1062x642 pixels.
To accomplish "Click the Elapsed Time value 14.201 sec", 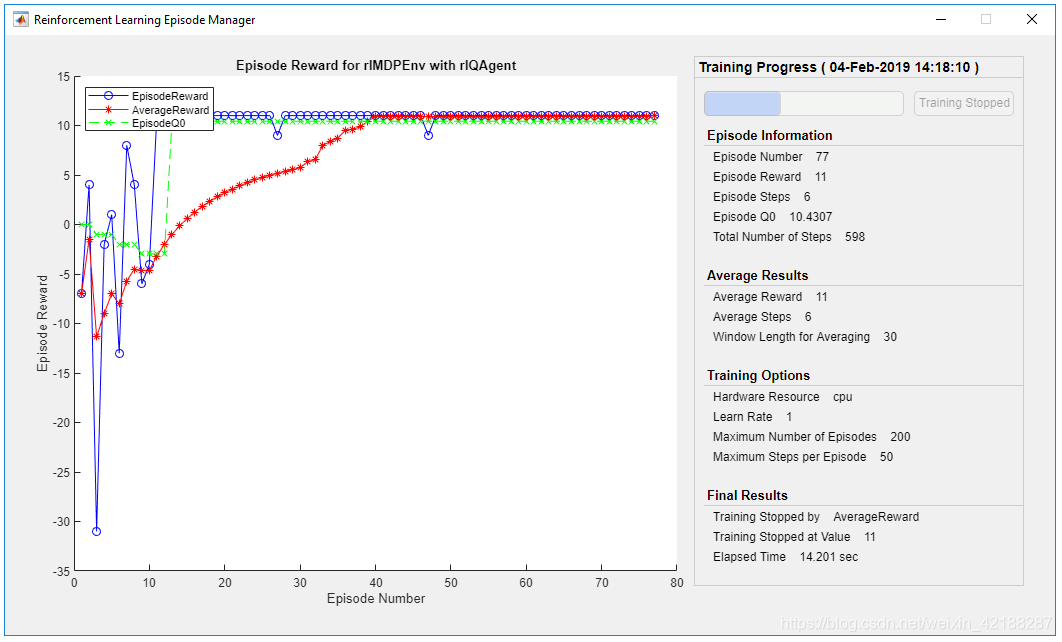I will [829, 557].
